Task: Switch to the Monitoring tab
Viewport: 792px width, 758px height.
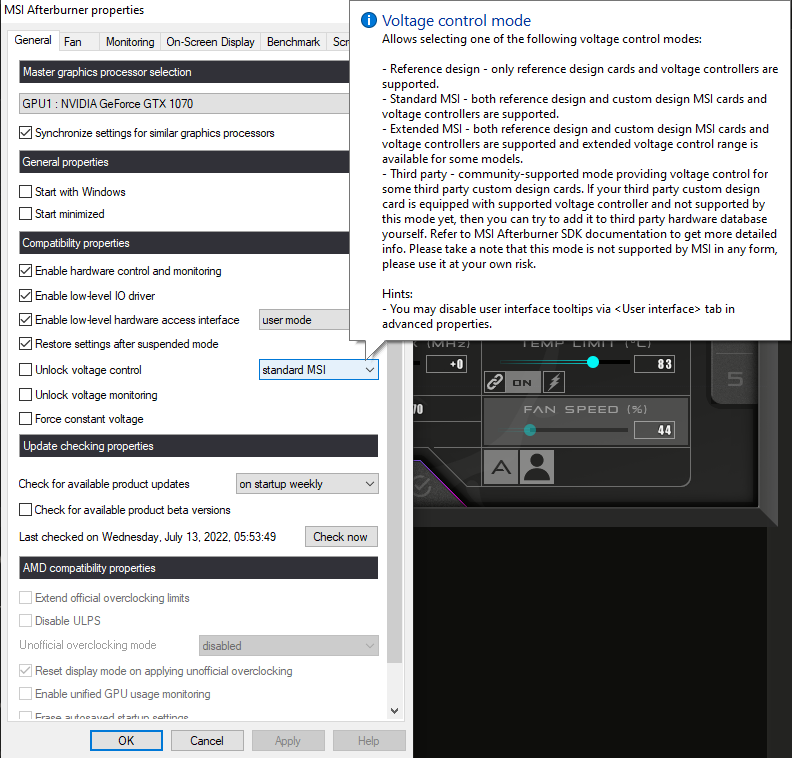Action: point(130,42)
